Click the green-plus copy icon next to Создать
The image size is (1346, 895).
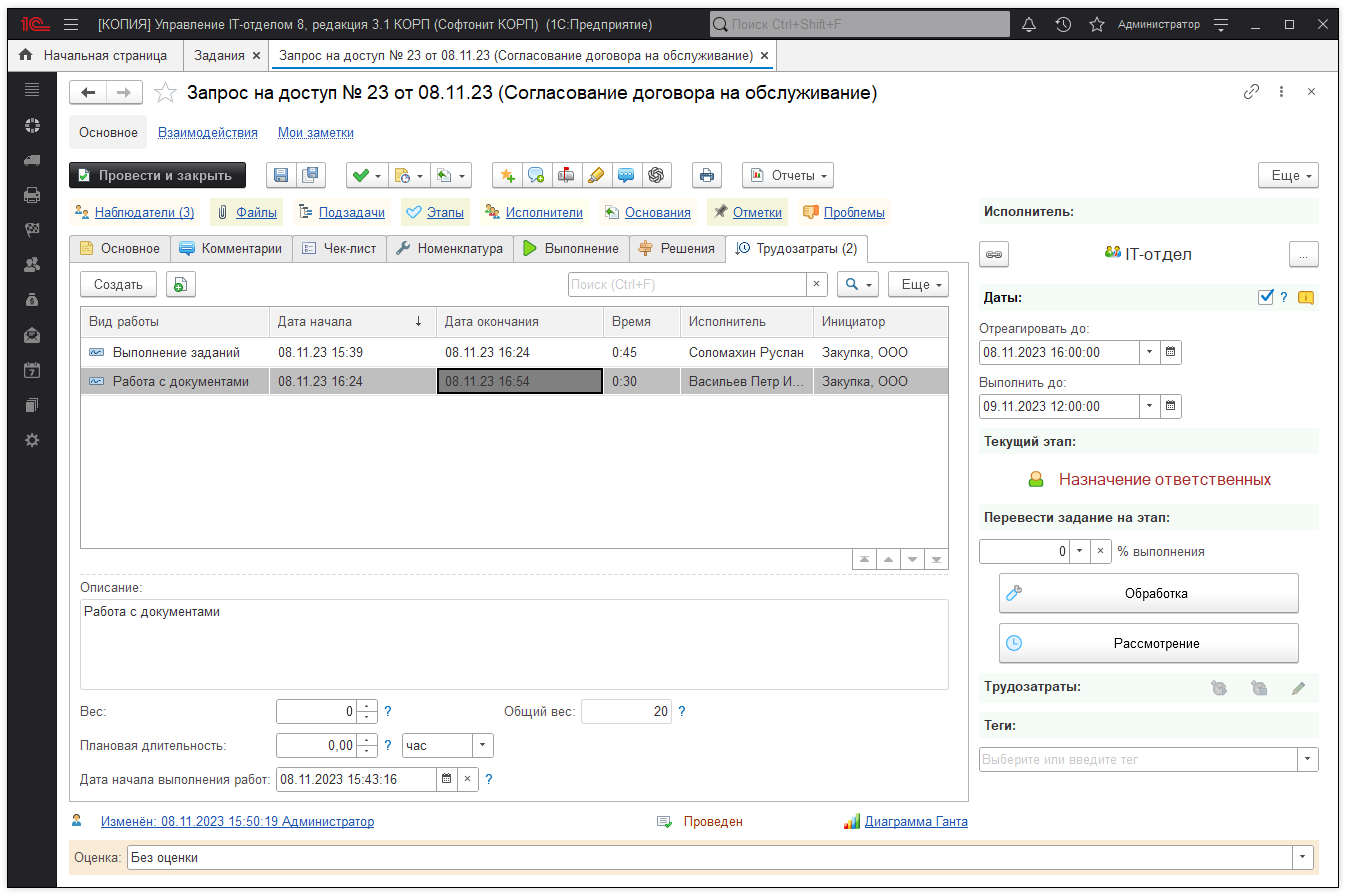click(x=180, y=285)
